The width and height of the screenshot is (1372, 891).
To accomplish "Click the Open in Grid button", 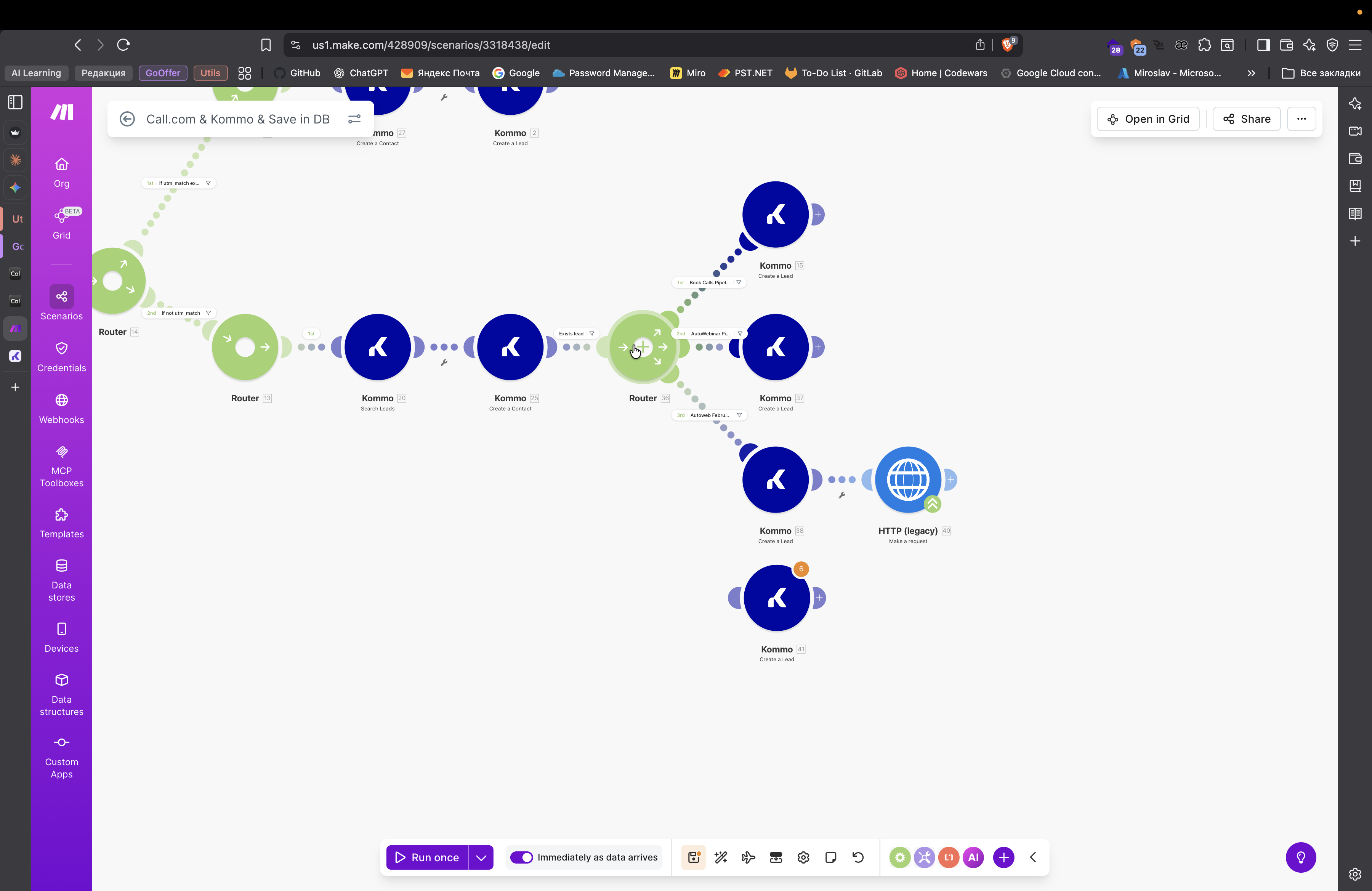I will pos(1148,119).
